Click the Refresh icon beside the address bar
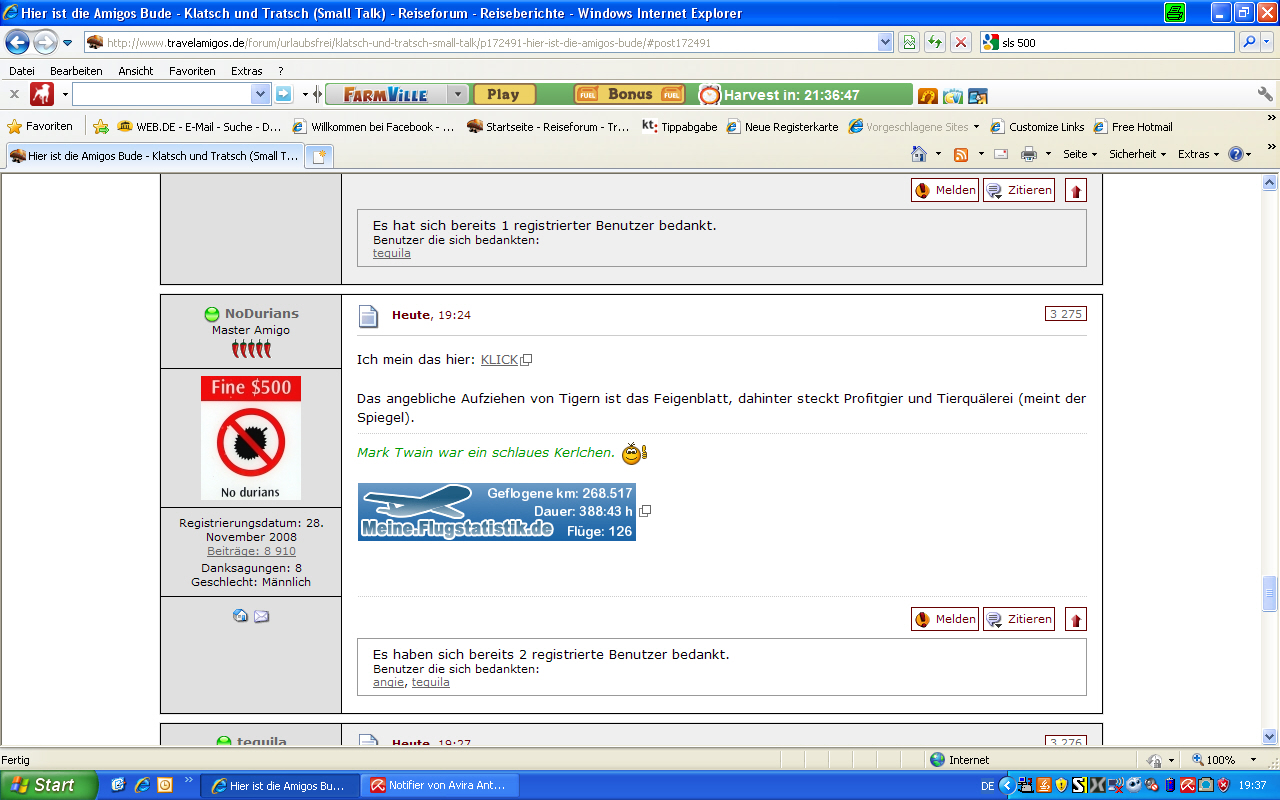1280x800 pixels. coord(935,42)
